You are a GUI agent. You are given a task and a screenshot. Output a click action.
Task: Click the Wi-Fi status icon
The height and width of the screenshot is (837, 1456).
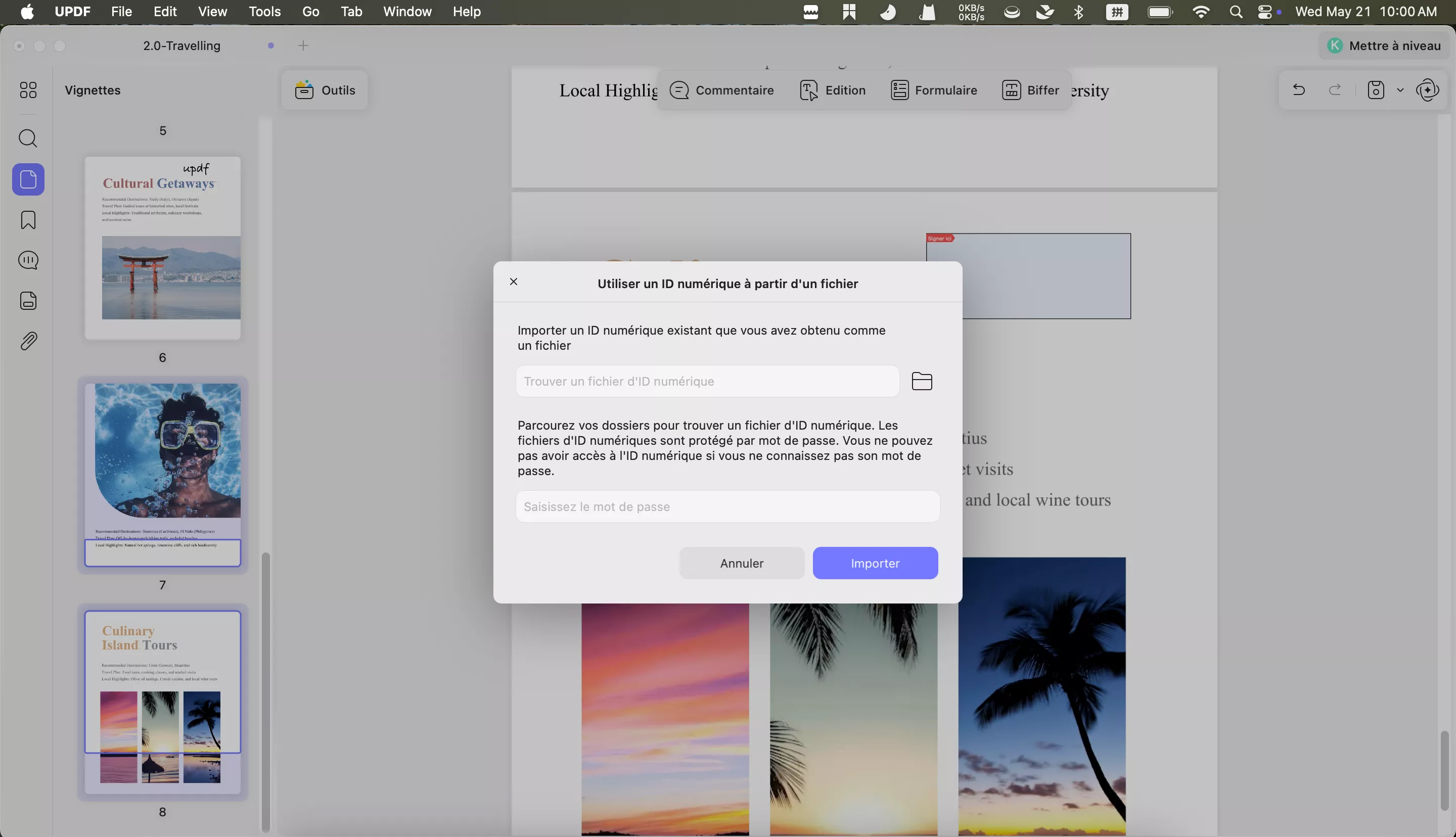point(1201,12)
